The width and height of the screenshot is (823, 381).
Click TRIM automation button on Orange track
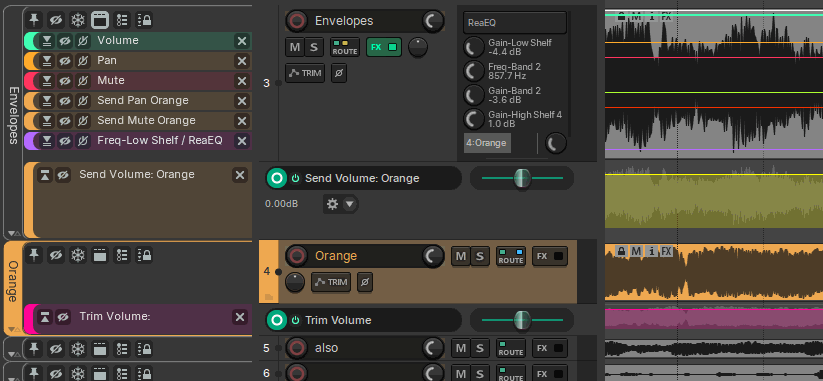331,282
